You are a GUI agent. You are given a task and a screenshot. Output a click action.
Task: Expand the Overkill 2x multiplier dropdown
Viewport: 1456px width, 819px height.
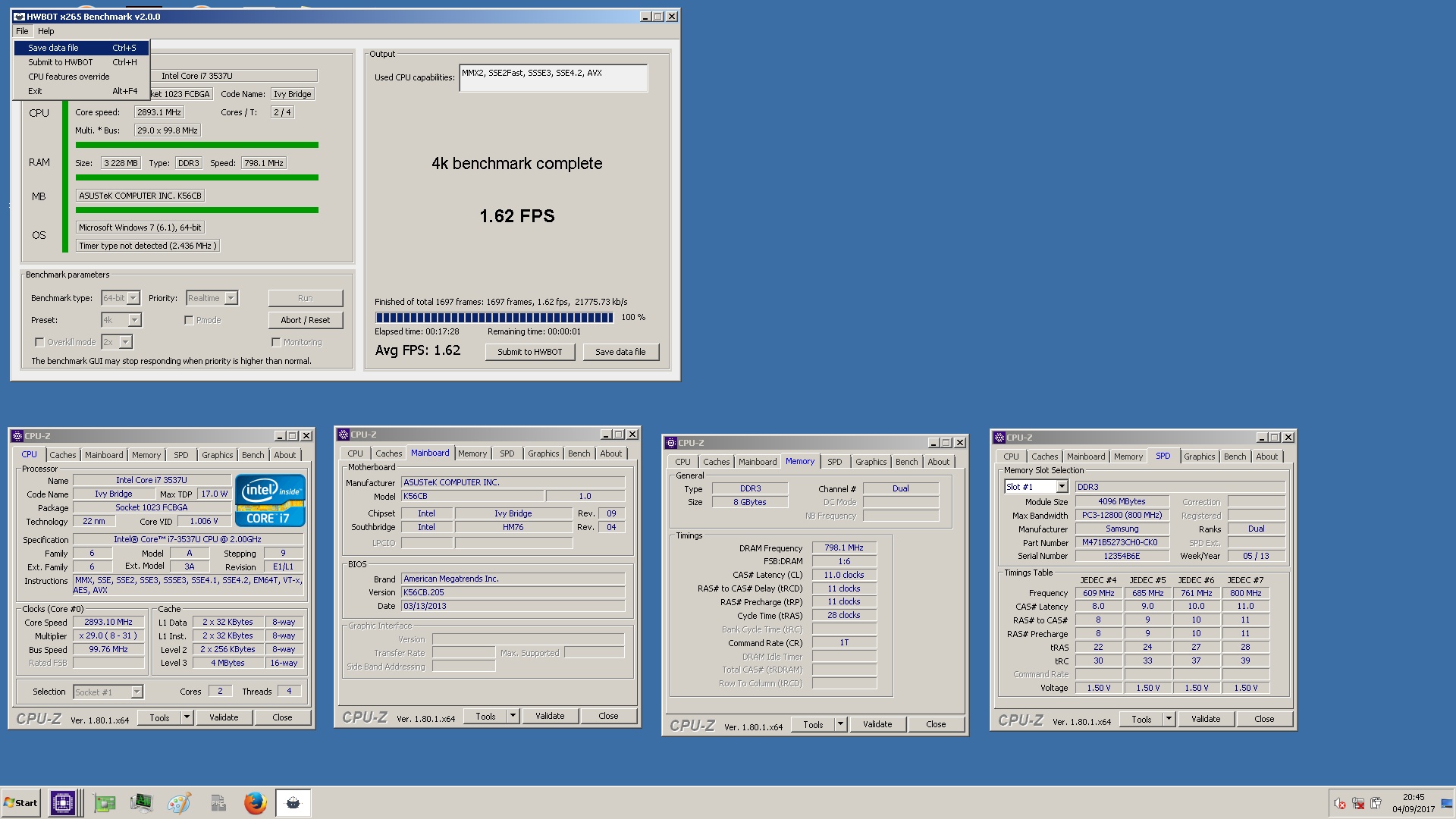click(125, 342)
